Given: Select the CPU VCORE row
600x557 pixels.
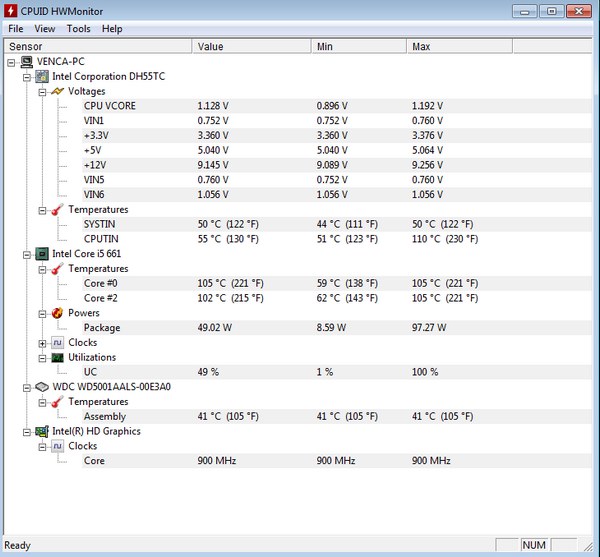Looking at the screenshot, I should point(337,106).
